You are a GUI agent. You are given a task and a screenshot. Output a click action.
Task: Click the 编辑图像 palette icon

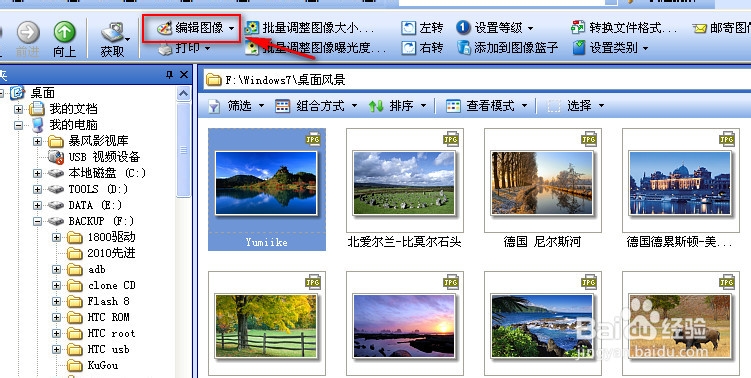pyautogui.click(x=164, y=28)
